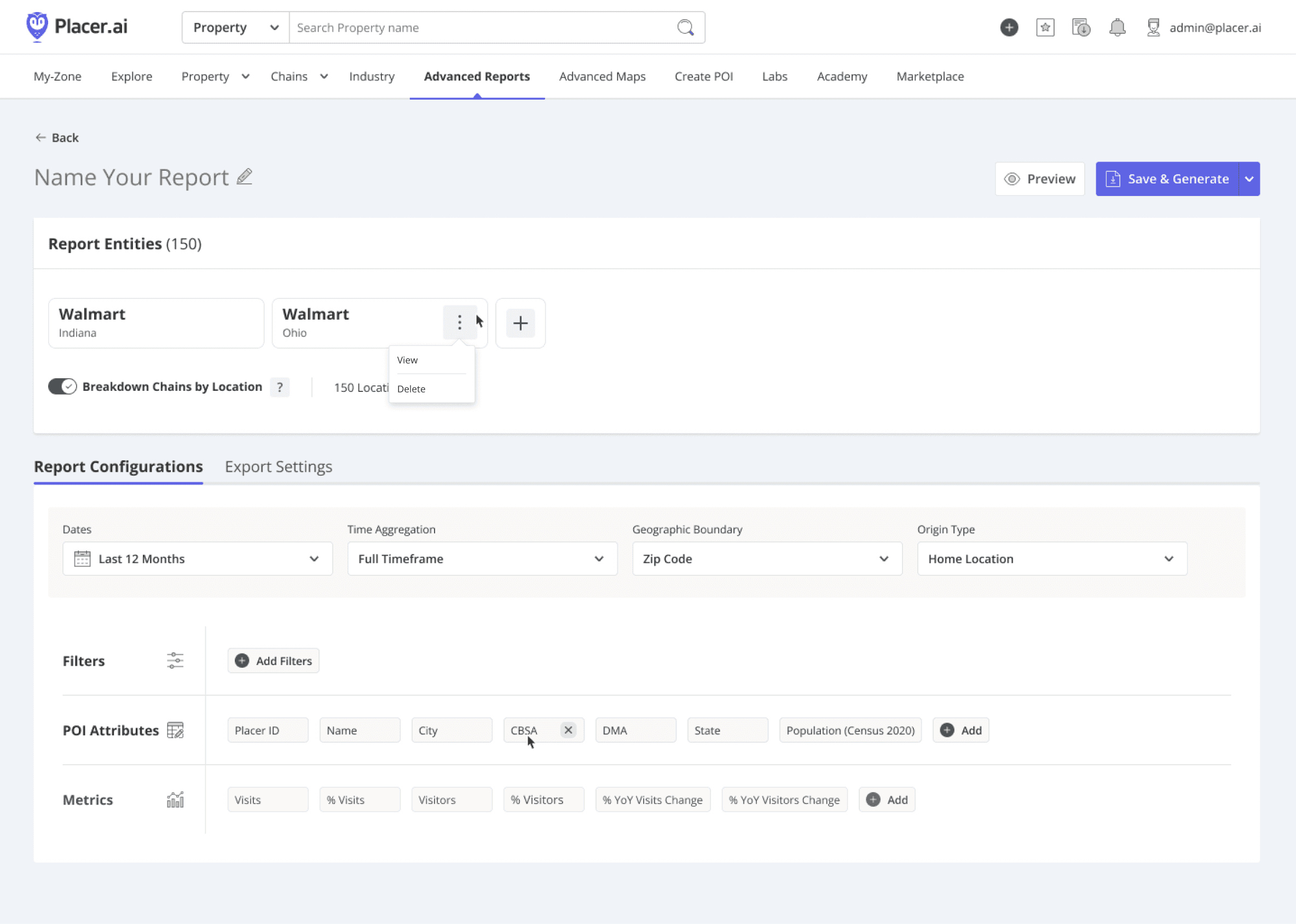
Task: Select Delete from the open context menu
Action: pyautogui.click(x=412, y=389)
